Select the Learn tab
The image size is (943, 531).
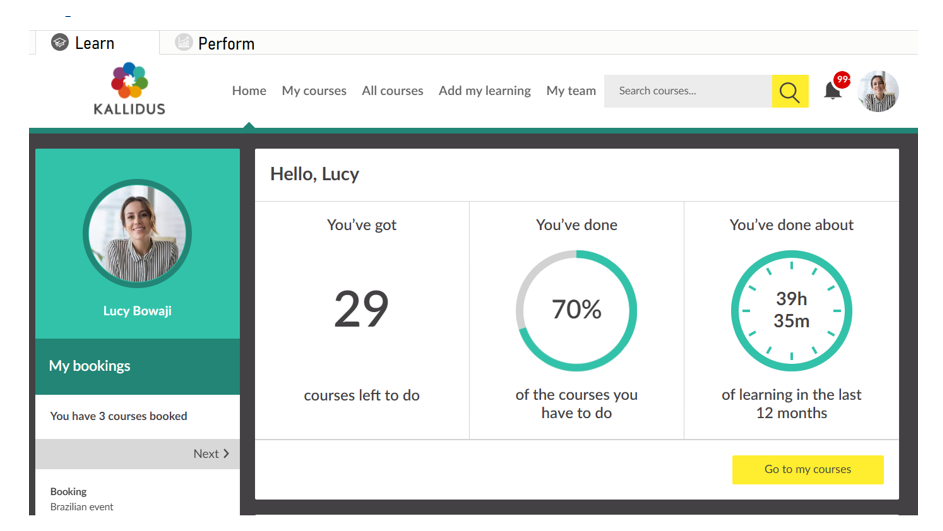[94, 43]
